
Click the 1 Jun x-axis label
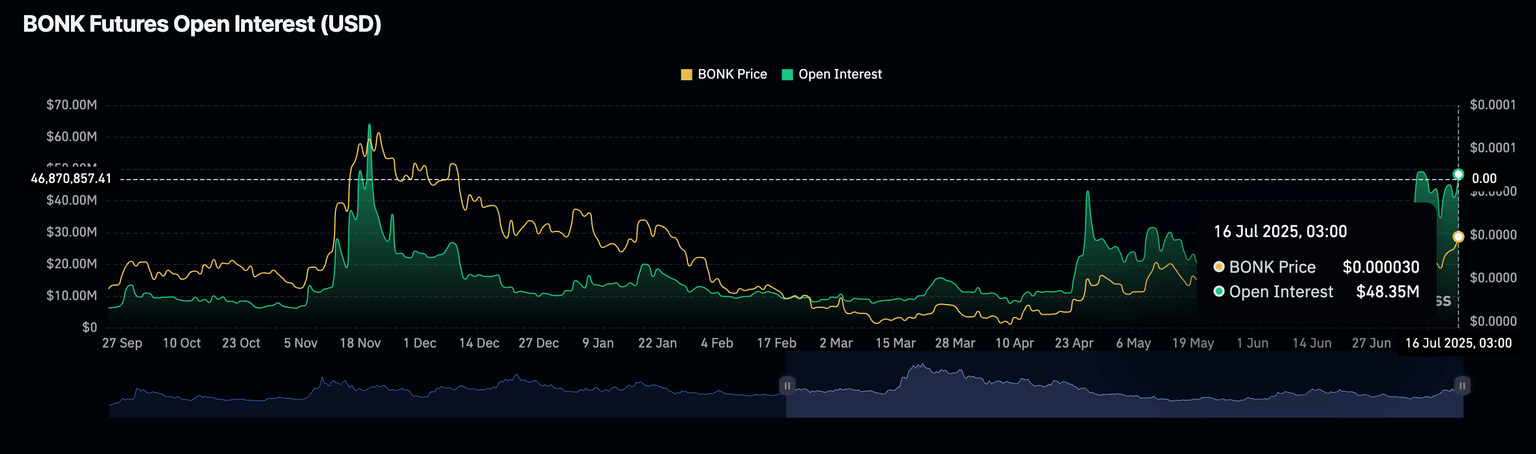[x=1253, y=343]
